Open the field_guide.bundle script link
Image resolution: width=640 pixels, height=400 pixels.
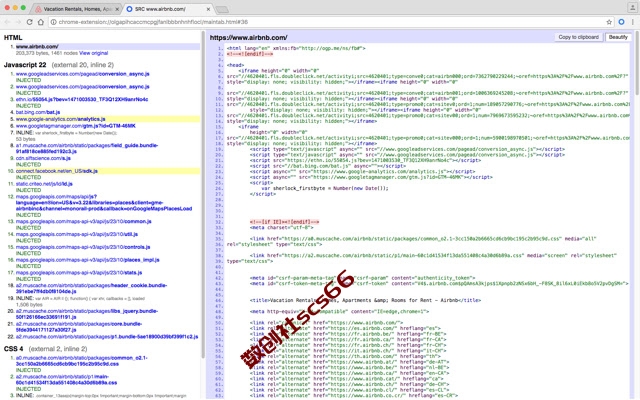pyautogui.click(x=87, y=148)
